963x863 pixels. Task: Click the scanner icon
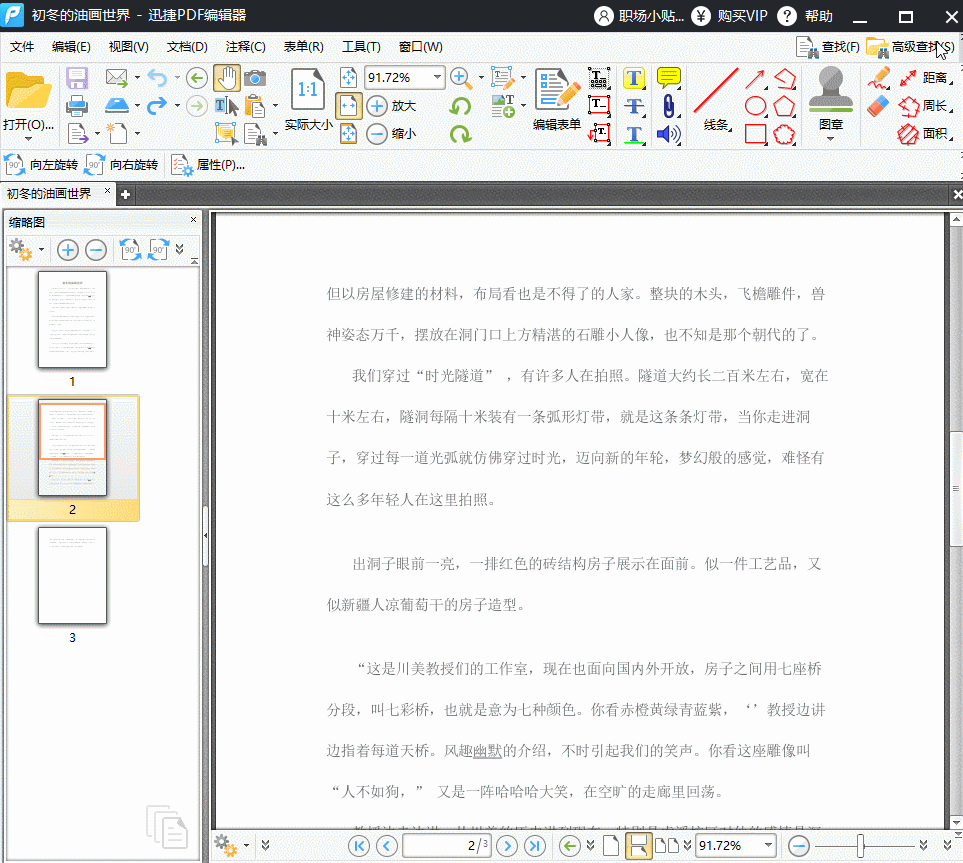116,106
